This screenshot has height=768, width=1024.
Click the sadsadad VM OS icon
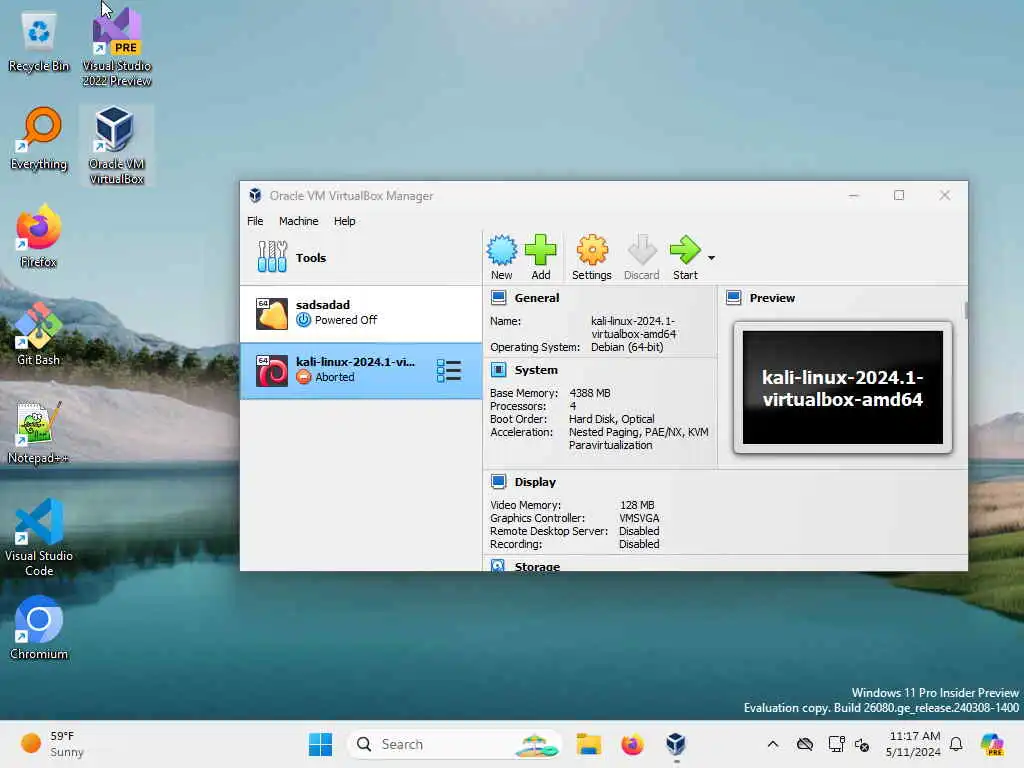[272, 314]
